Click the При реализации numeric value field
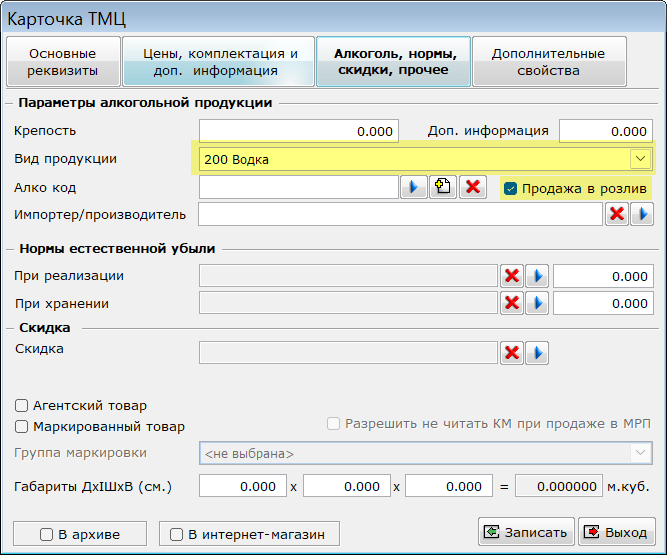This screenshot has height=555, width=667. point(603,276)
